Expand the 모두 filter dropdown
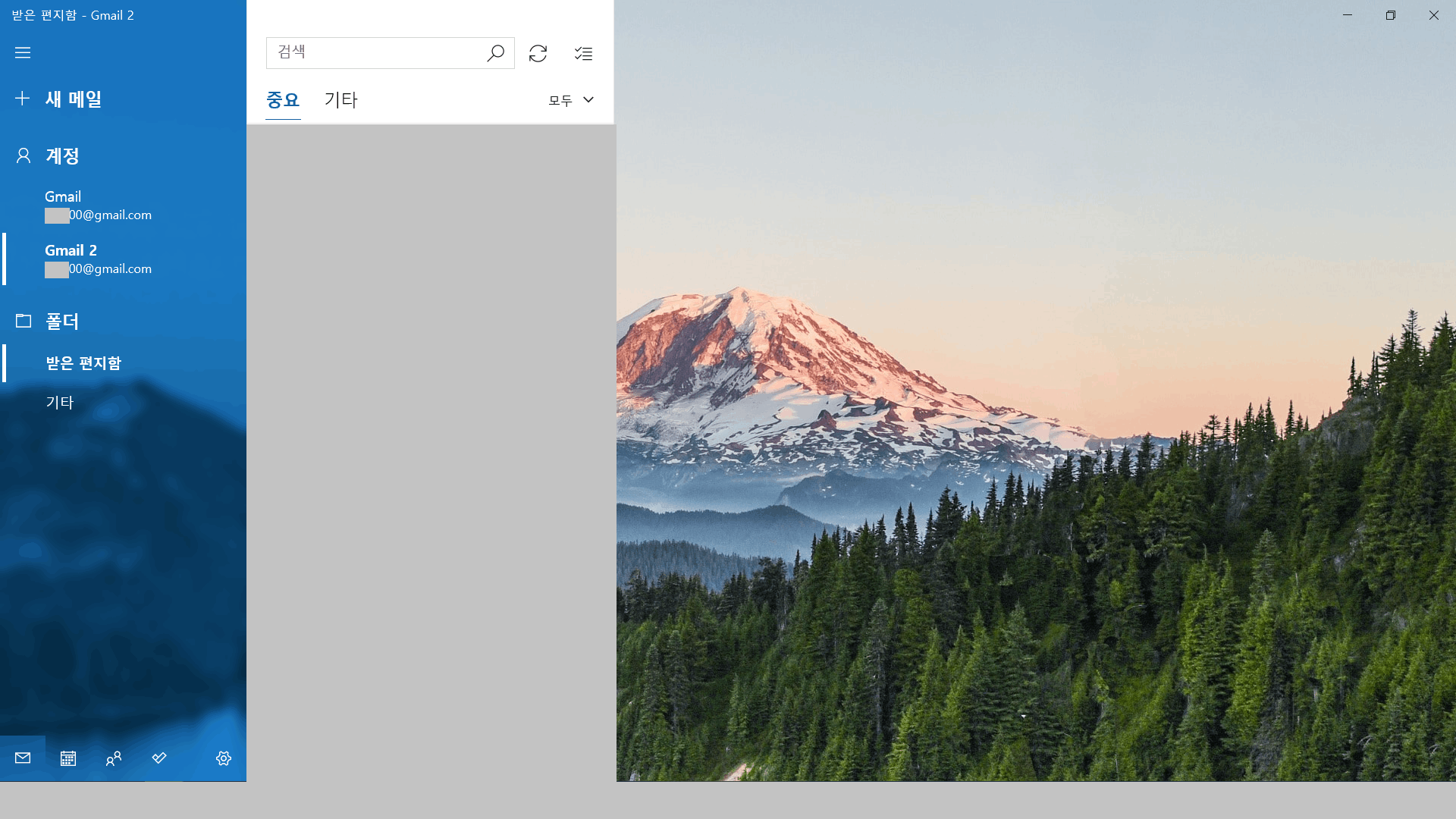 (571, 100)
